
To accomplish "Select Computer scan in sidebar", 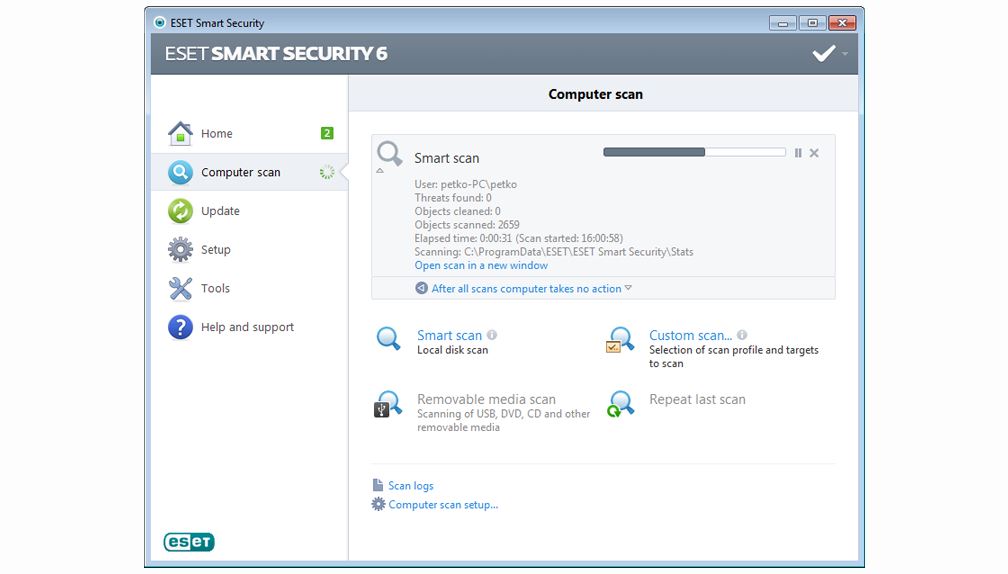I will point(249,172).
